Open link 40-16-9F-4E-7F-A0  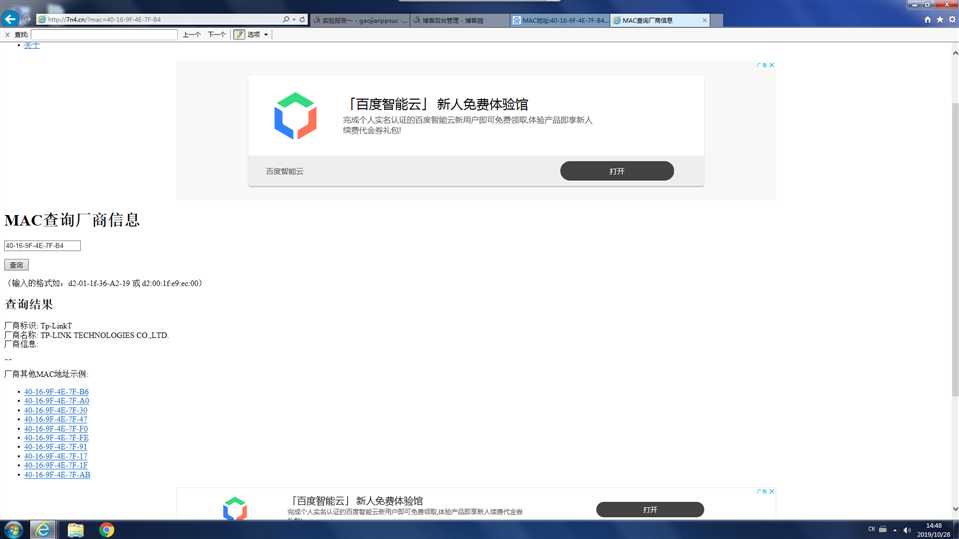56,401
